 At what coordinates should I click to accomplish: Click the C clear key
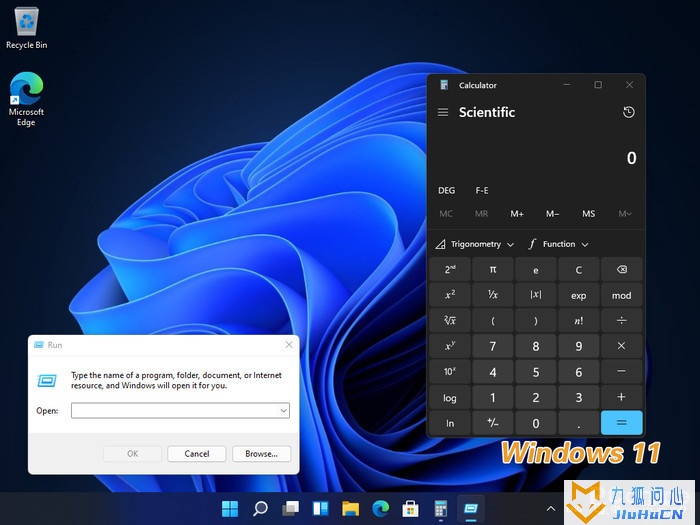579,269
